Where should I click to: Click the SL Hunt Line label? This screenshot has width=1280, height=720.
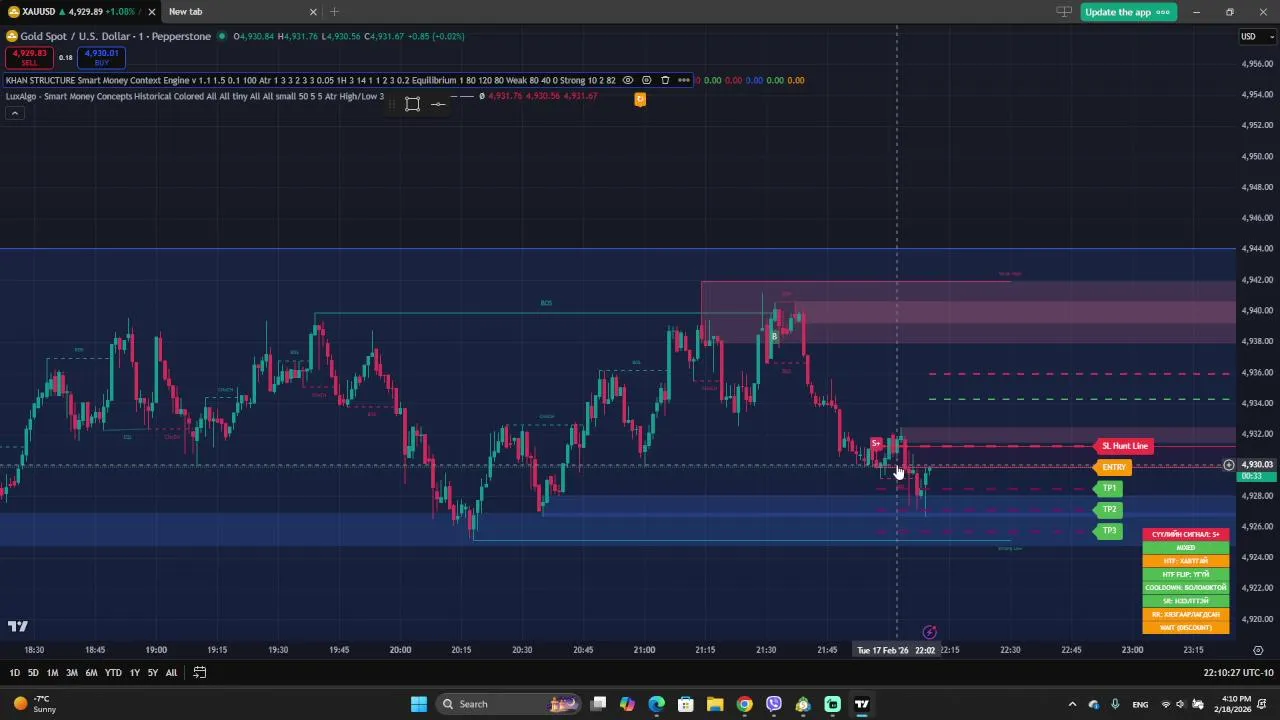pyautogui.click(x=1124, y=446)
